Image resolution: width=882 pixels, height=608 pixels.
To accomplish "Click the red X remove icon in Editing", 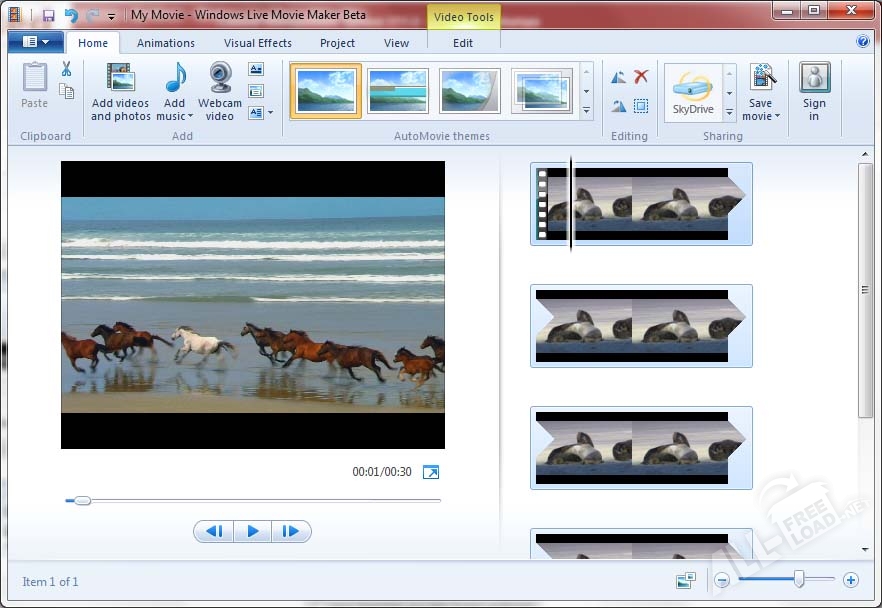I will coord(641,77).
